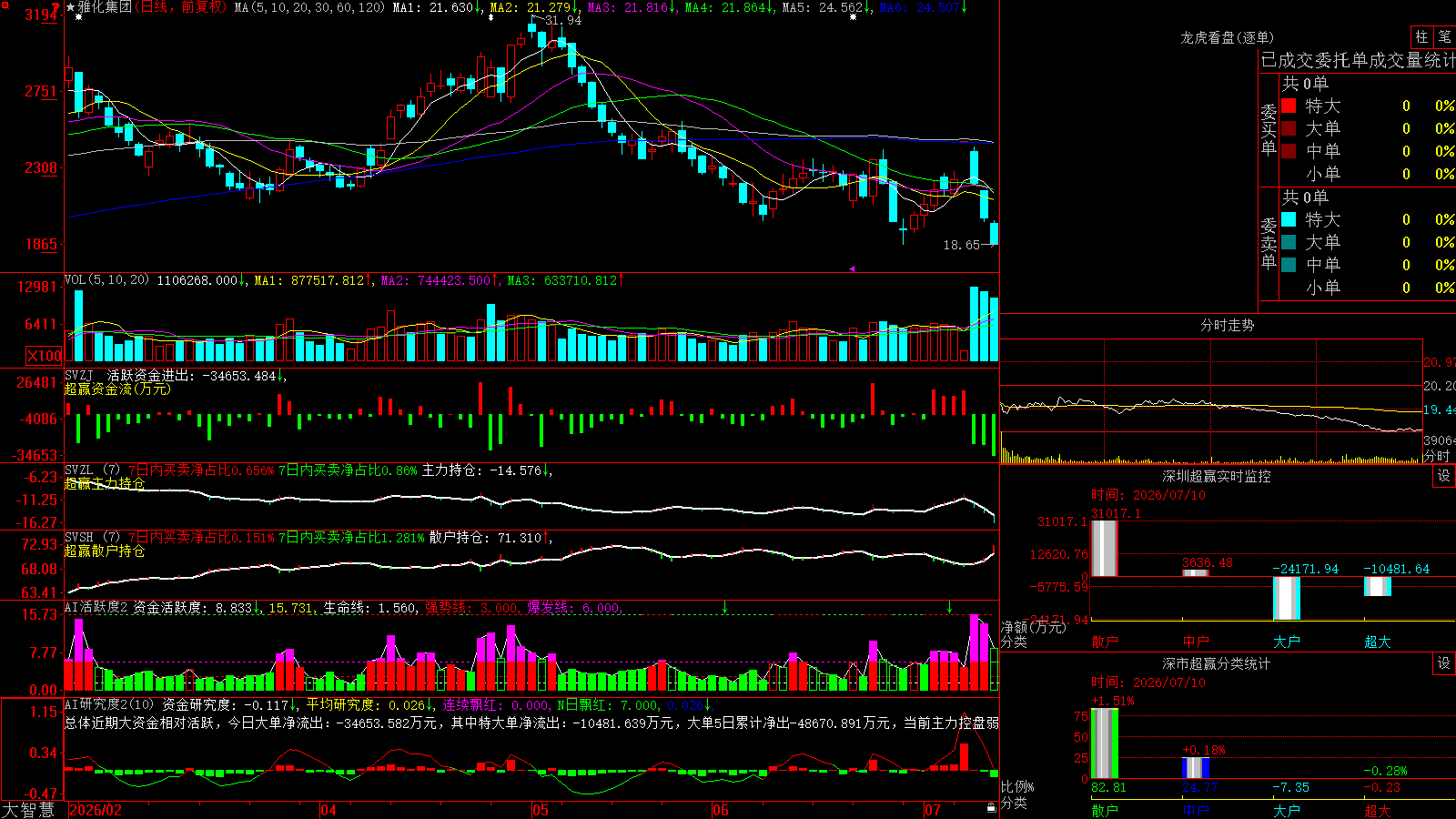Click the X100 volume multiplier box
Image resolution: width=1456 pixels, height=819 pixels.
pyautogui.click(x=45, y=356)
